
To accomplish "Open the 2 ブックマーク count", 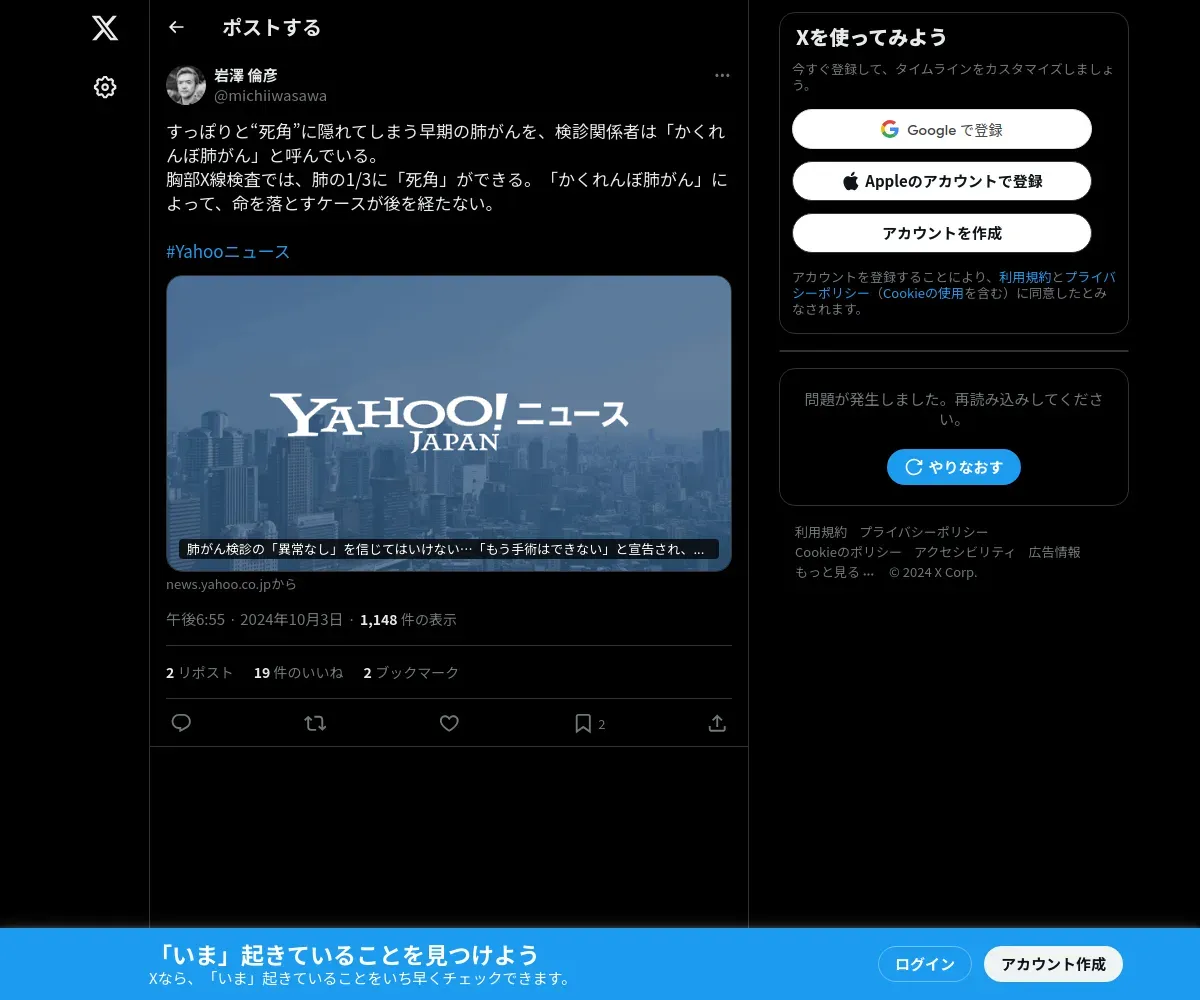I will (x=411, y=672).
